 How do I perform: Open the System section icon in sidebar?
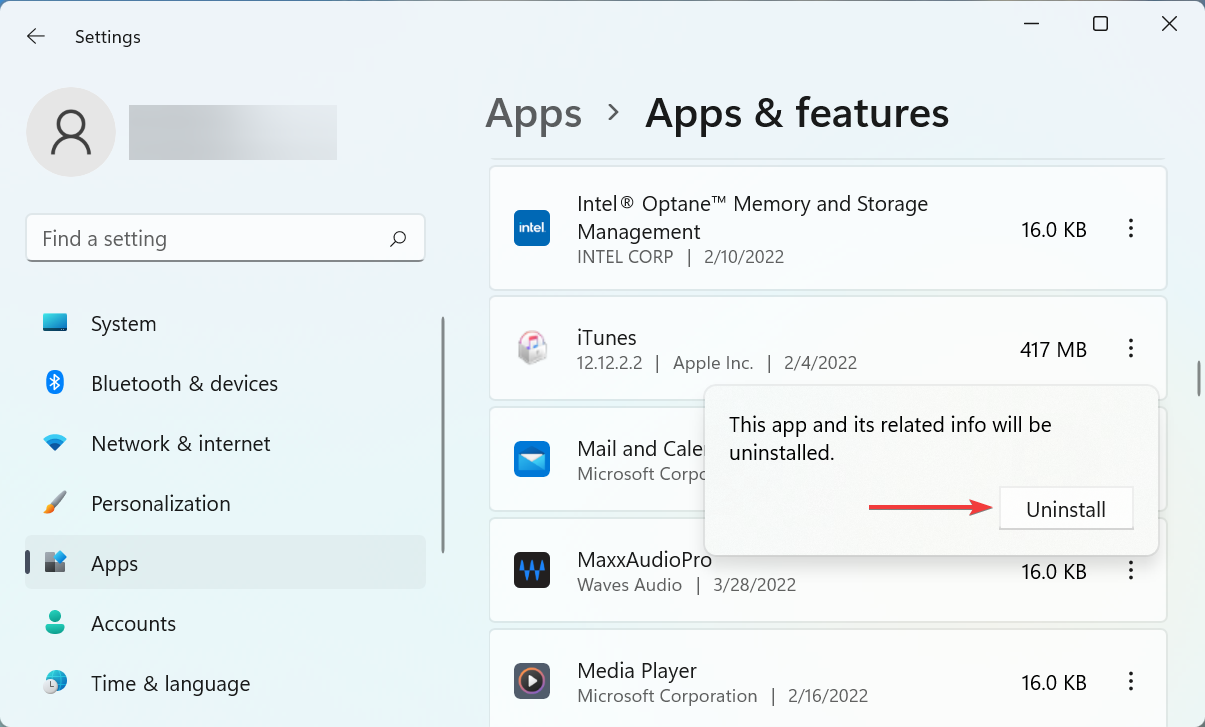tap(59, 323)
